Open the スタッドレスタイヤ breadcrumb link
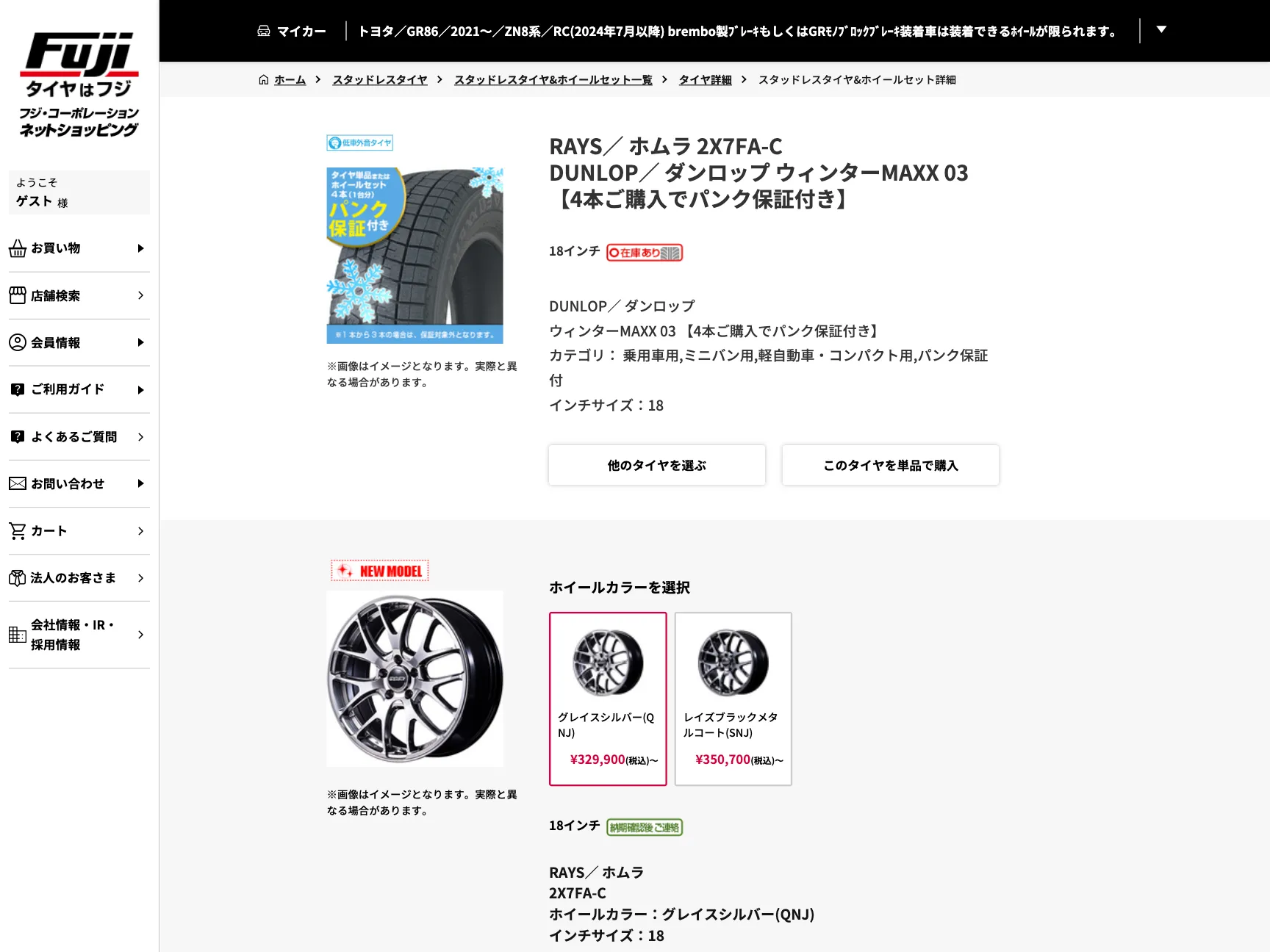 point(380,79)
